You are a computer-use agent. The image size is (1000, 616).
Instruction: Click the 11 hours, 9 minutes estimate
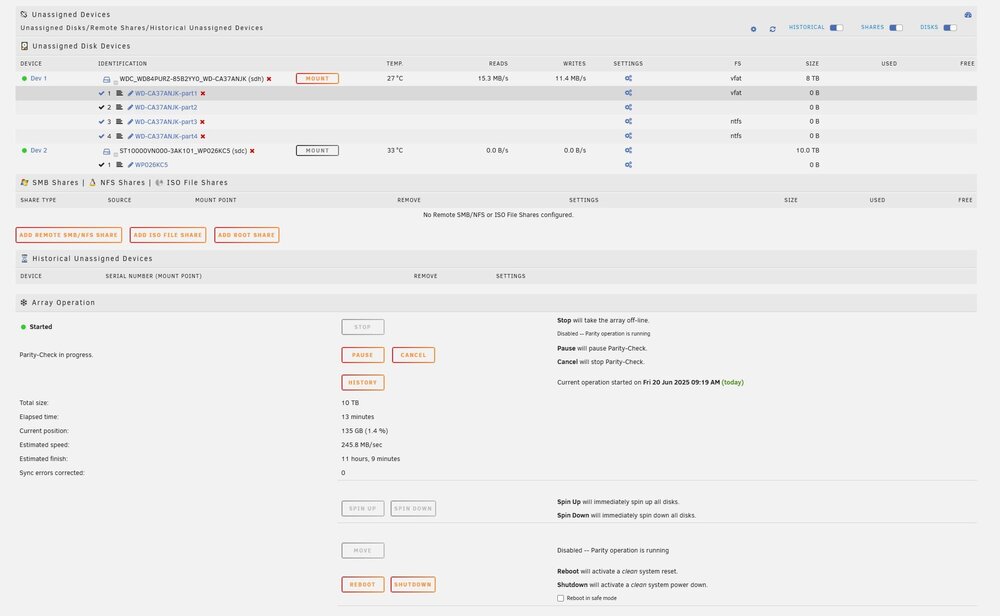pyautogui.click(x=371, y=459)
